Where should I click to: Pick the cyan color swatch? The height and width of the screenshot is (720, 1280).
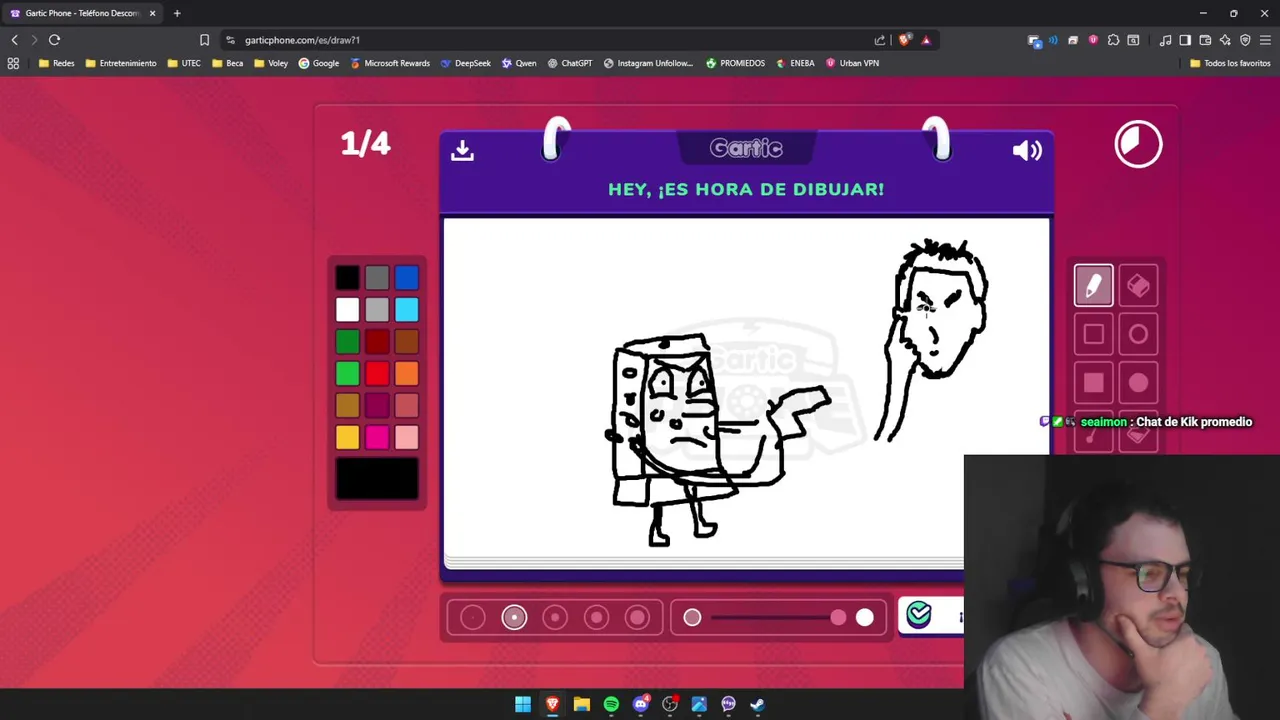[406, 310]
